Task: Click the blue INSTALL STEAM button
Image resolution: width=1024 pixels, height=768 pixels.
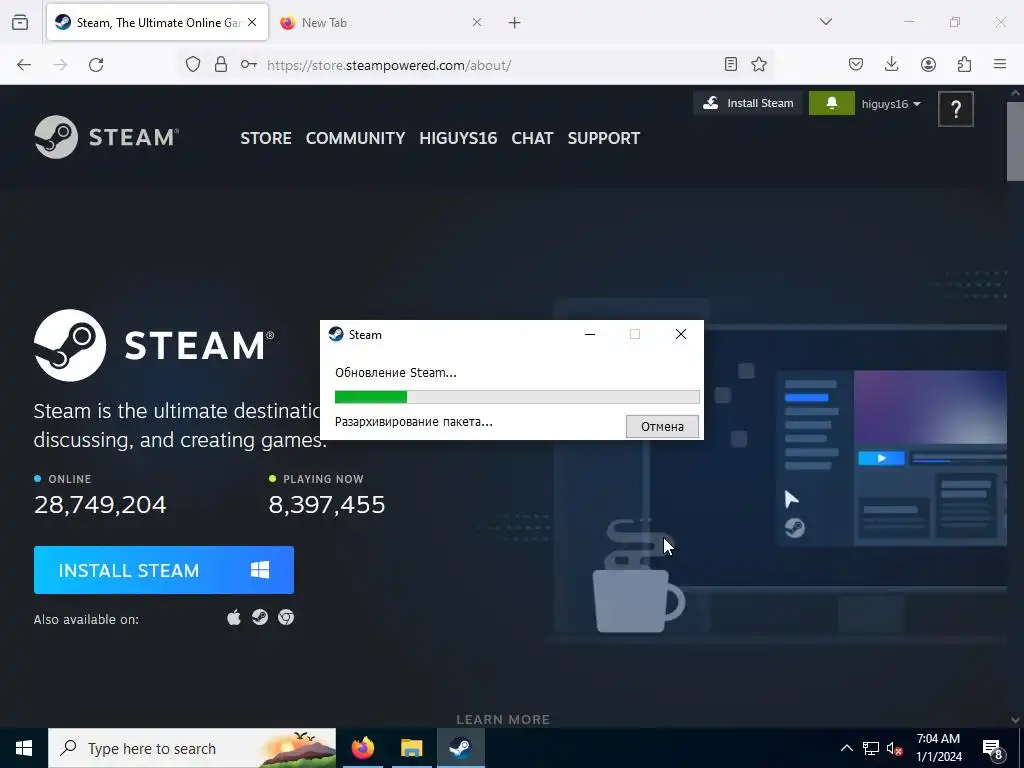Action: pos(164,570)
